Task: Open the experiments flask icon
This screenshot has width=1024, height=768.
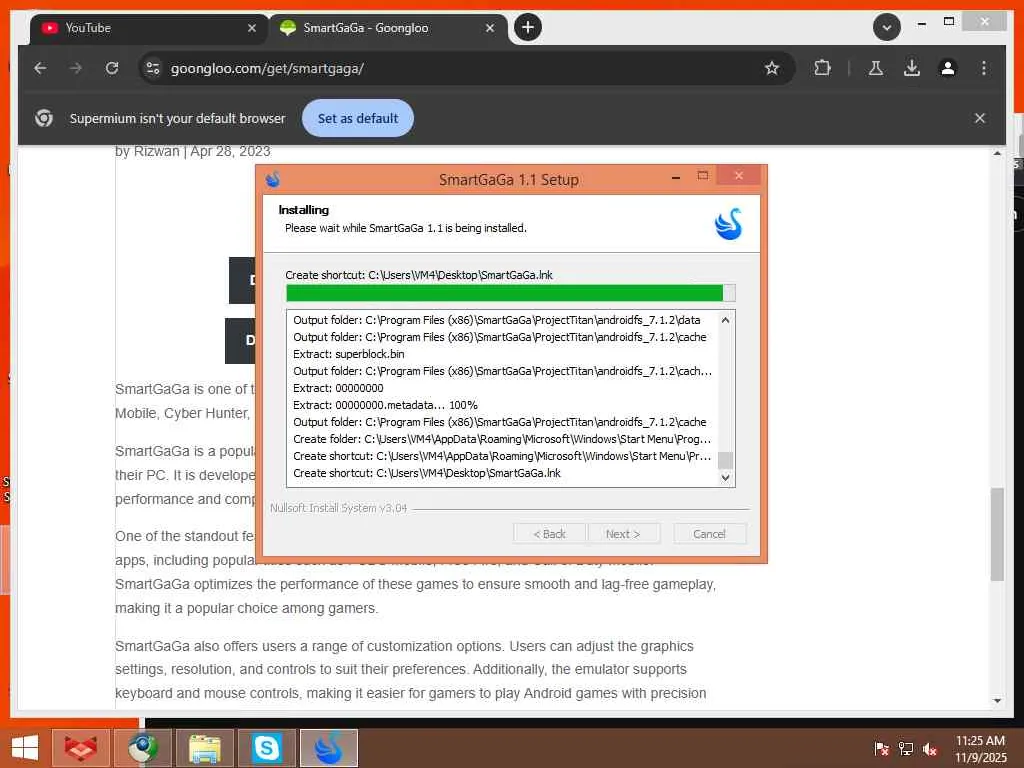Action: point(876,68)
